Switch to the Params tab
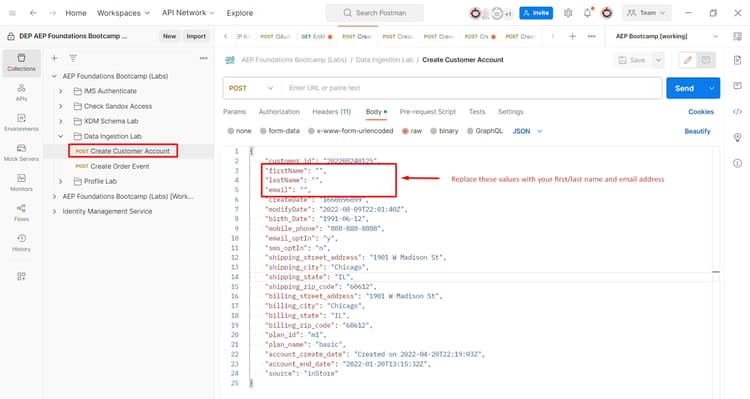 pyautogui.click(x=234, y=111)
